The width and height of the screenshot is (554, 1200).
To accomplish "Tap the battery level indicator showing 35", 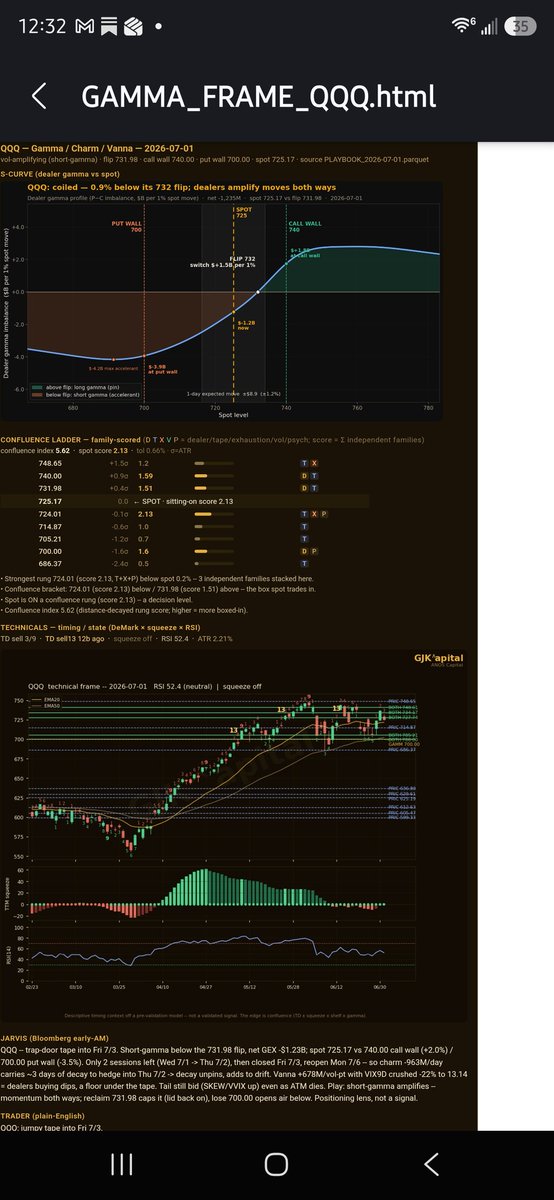I will [x=519, y=26].
